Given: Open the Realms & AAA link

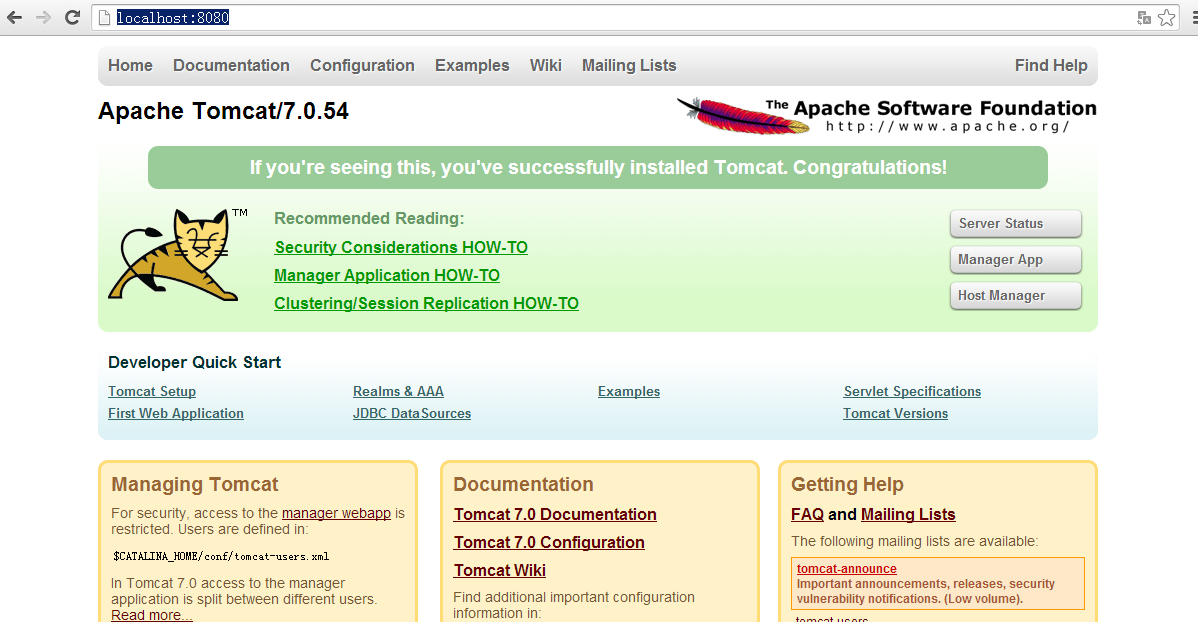Looking at the screenshot, I should (x=398, y=391).
